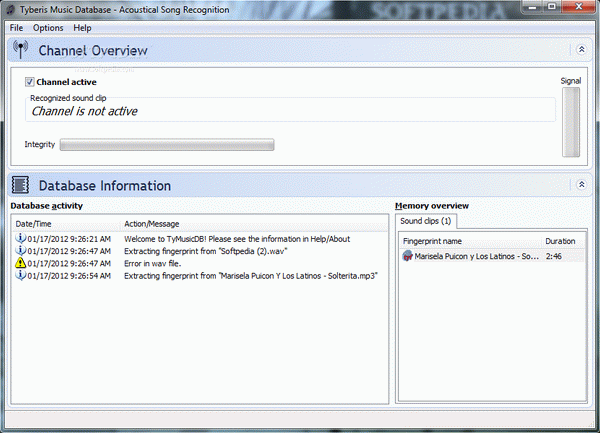Select the Welcome to TyMusicDB! message
Screen dimensions: 600x433
[237, 239]
